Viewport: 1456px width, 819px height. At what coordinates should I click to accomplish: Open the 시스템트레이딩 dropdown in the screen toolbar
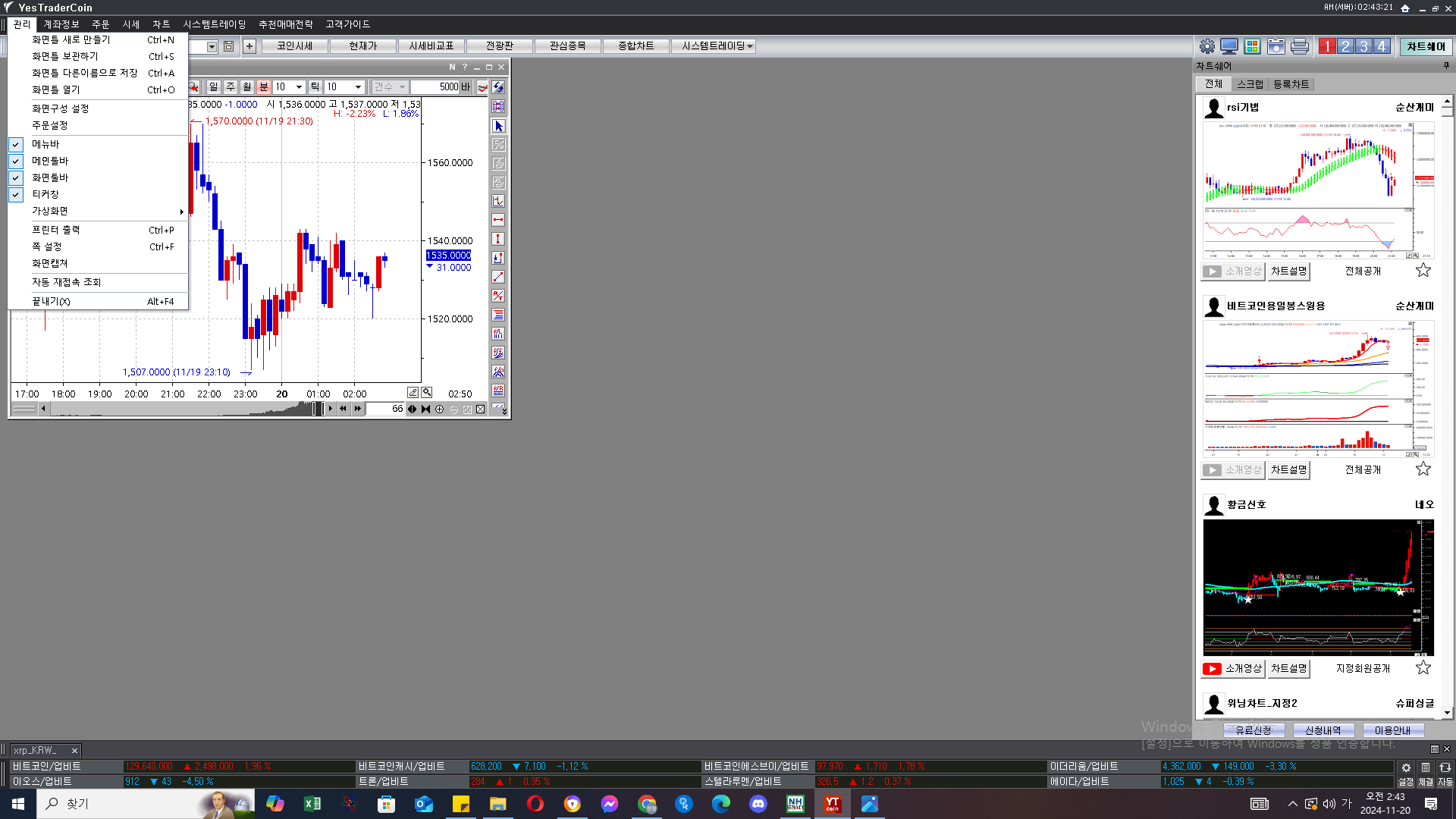pyautogui.click(x=750, y=46)
